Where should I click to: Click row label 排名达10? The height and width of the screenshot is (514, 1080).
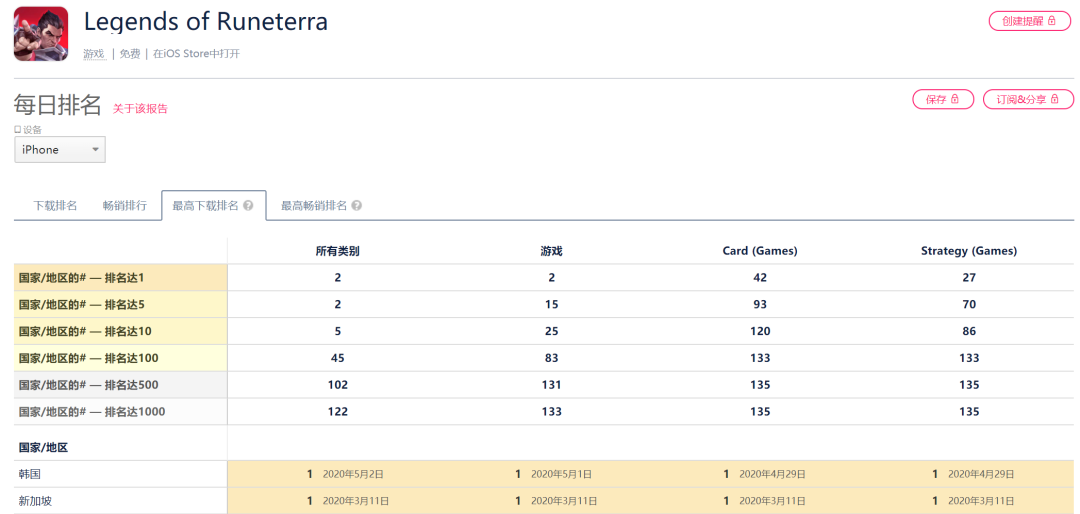[121, 331]
